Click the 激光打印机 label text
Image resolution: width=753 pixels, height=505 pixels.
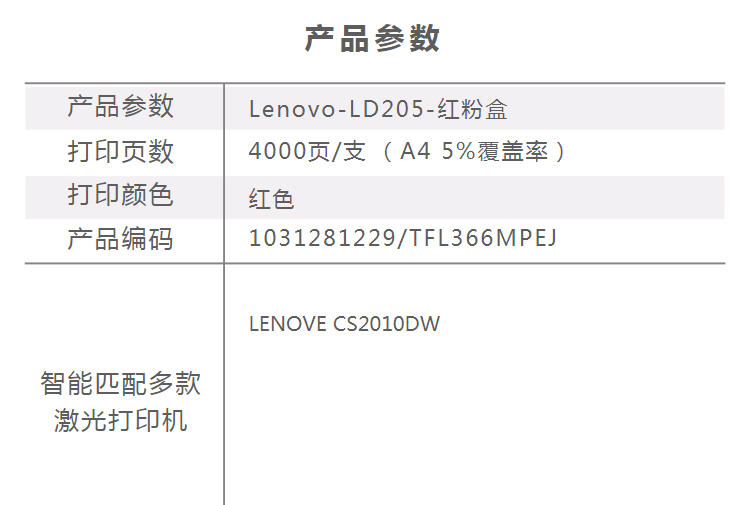120,420
